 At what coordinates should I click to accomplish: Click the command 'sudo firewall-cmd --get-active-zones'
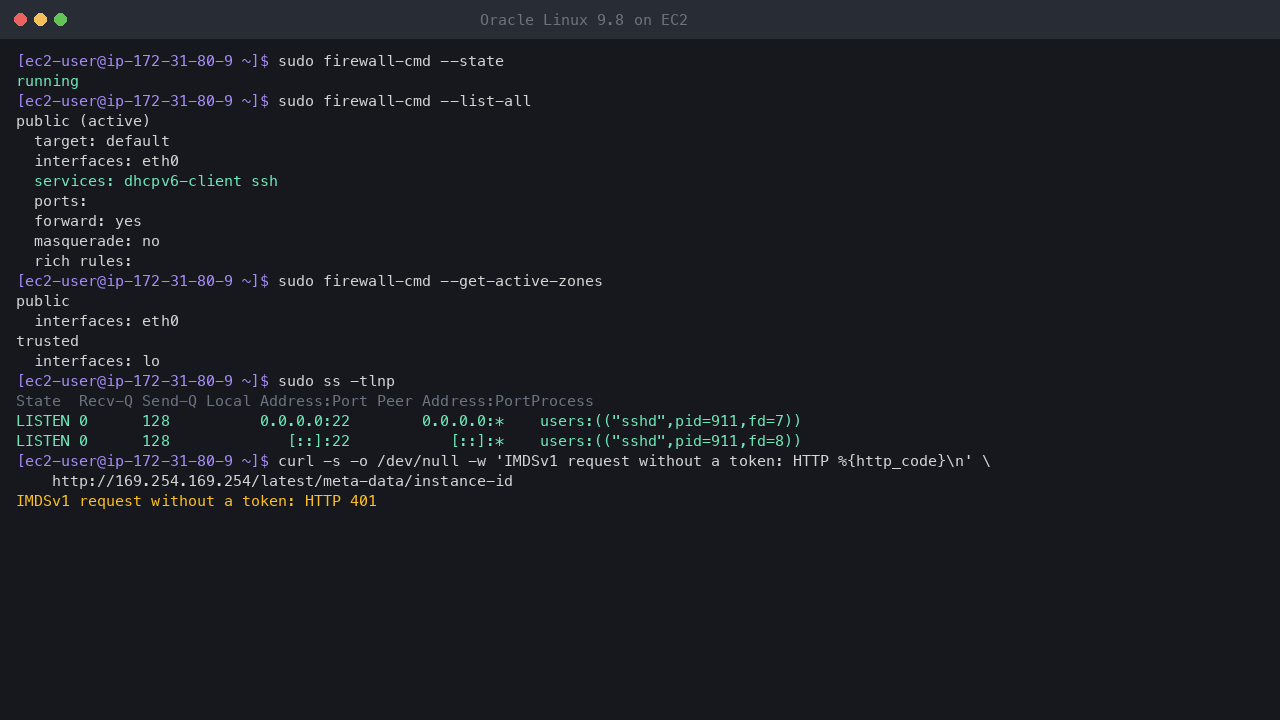pyautogui.click(x=440, y=281)
